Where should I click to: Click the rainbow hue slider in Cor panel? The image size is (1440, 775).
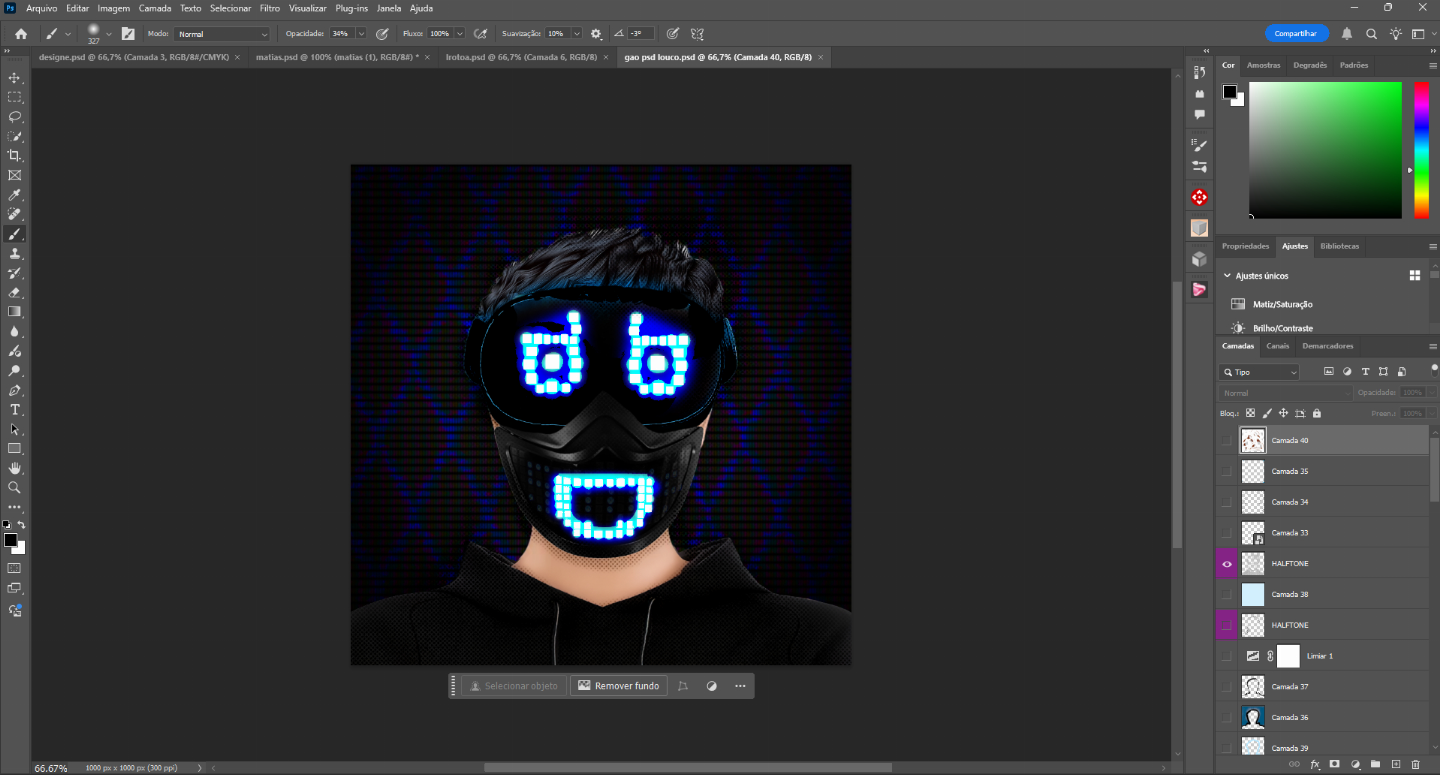(1421, 150)
